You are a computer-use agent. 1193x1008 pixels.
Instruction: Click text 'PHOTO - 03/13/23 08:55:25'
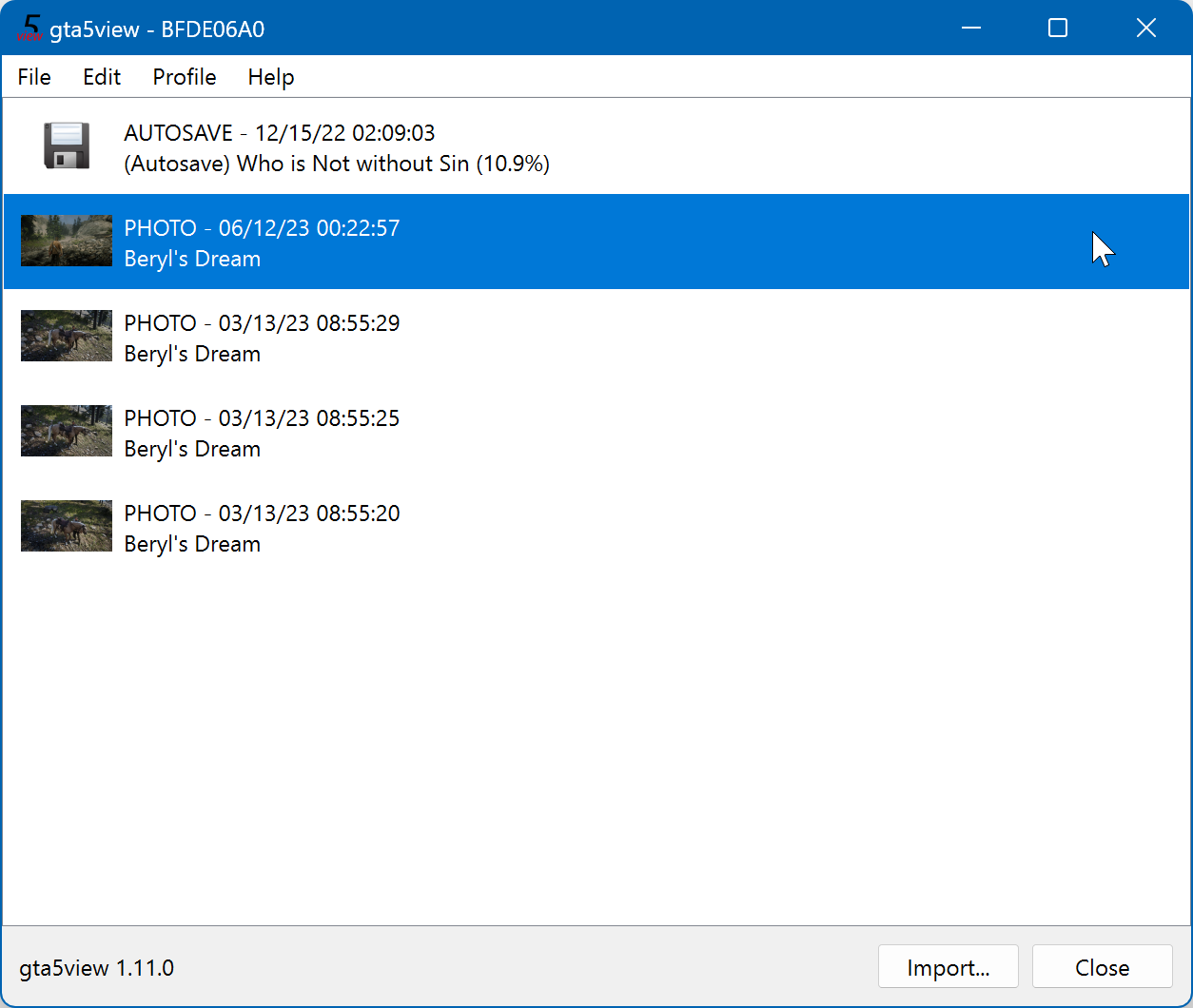262,418
